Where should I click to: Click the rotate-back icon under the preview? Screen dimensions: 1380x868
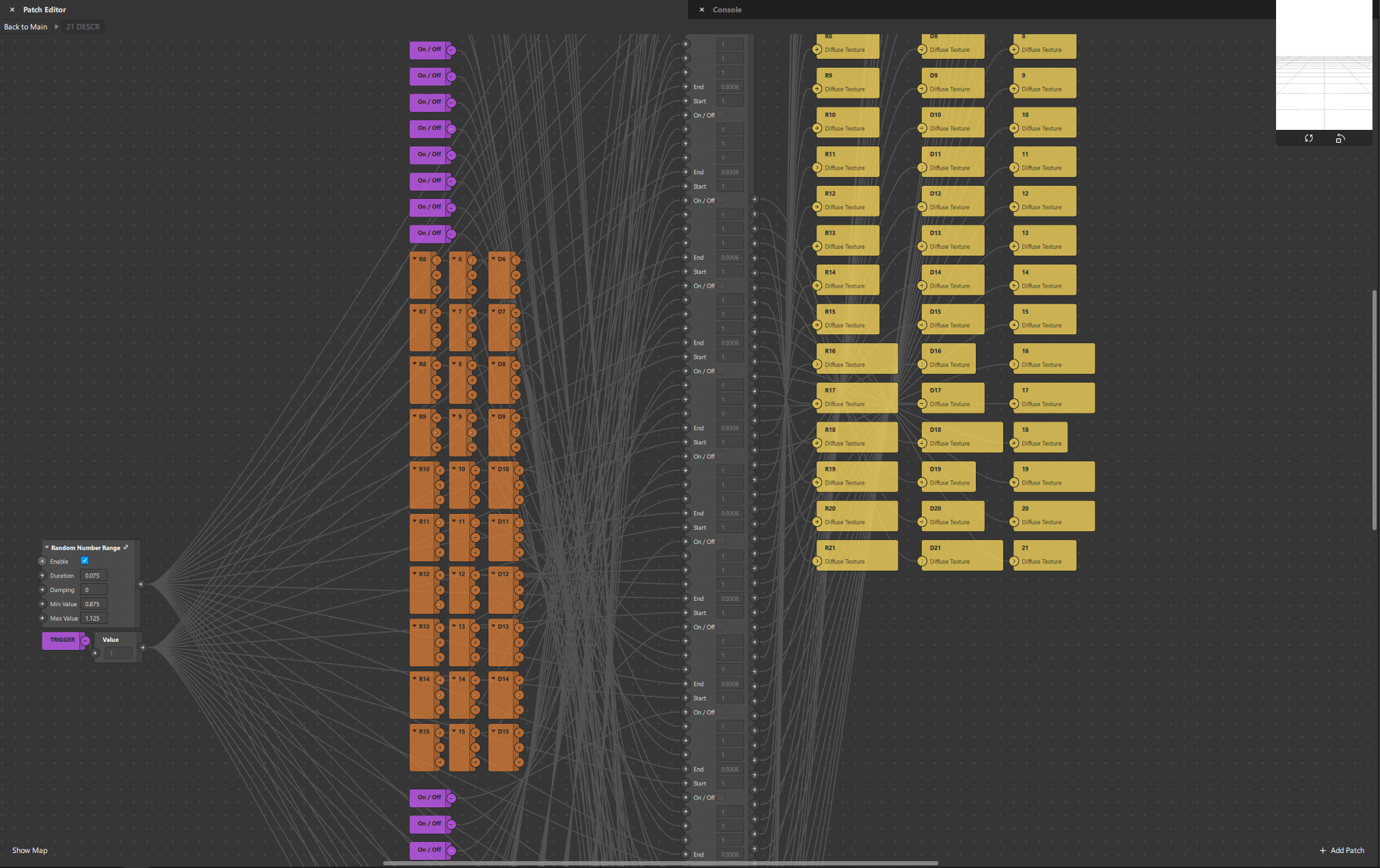click(x=1340, y=138)
